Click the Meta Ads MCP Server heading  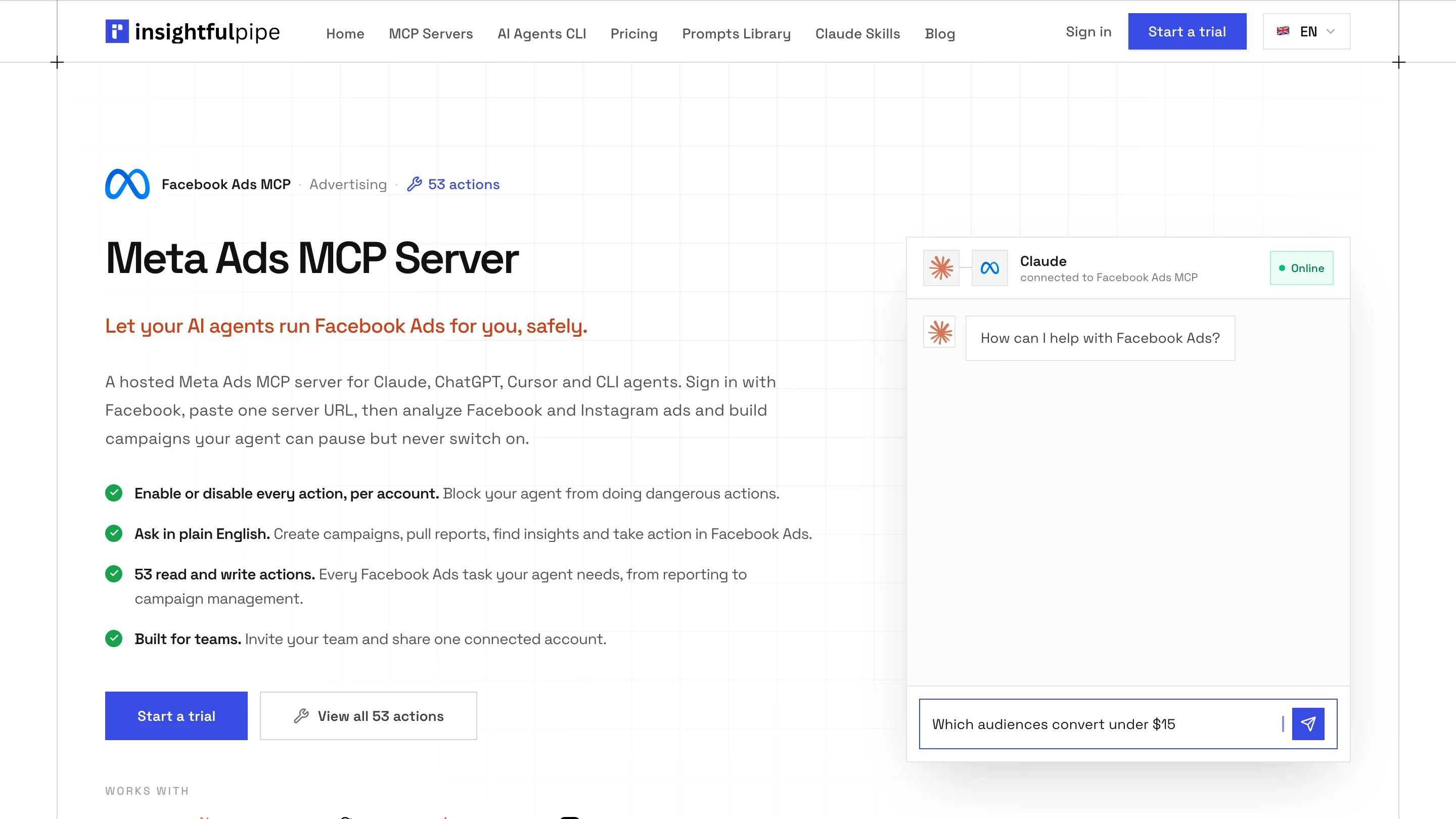[x=312, y=258]
